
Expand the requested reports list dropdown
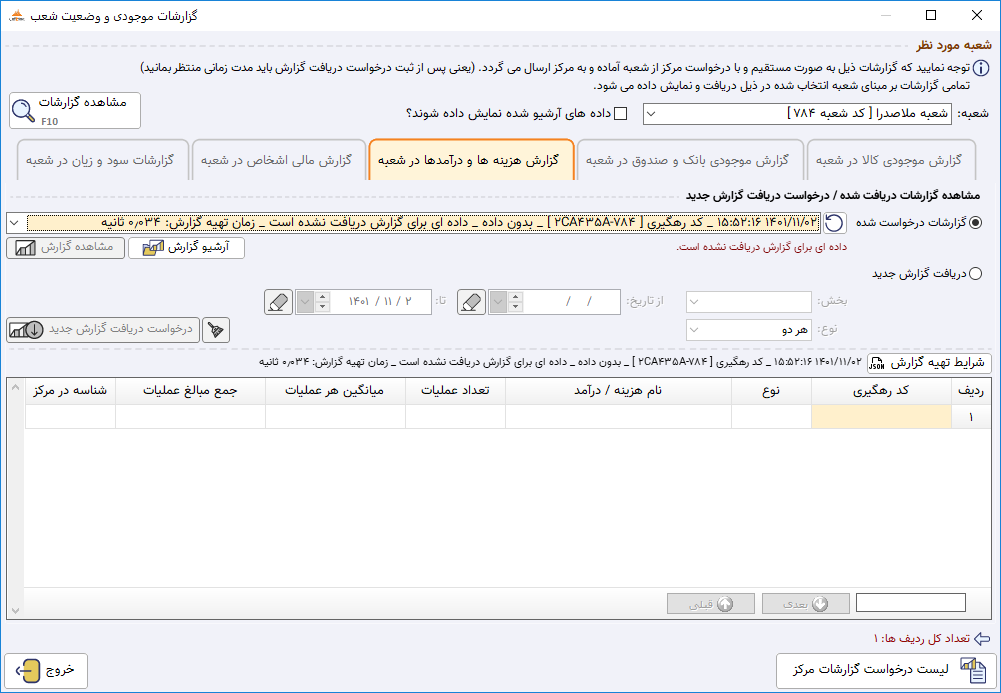click(15, 223)
